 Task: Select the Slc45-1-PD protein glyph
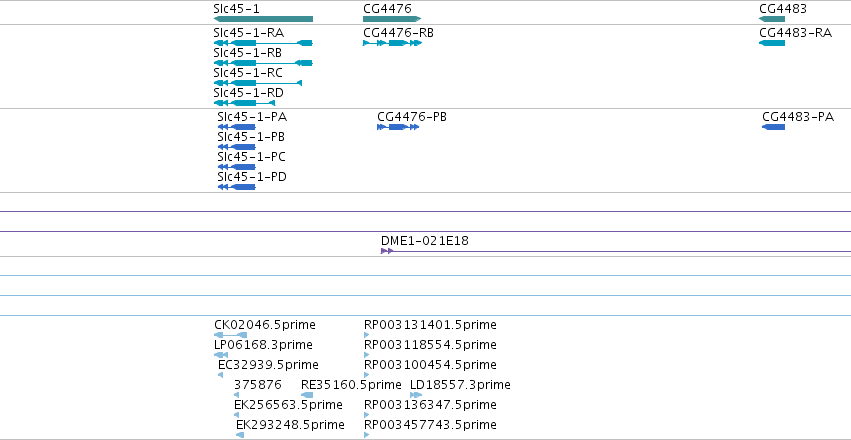(x=237, y=187)
